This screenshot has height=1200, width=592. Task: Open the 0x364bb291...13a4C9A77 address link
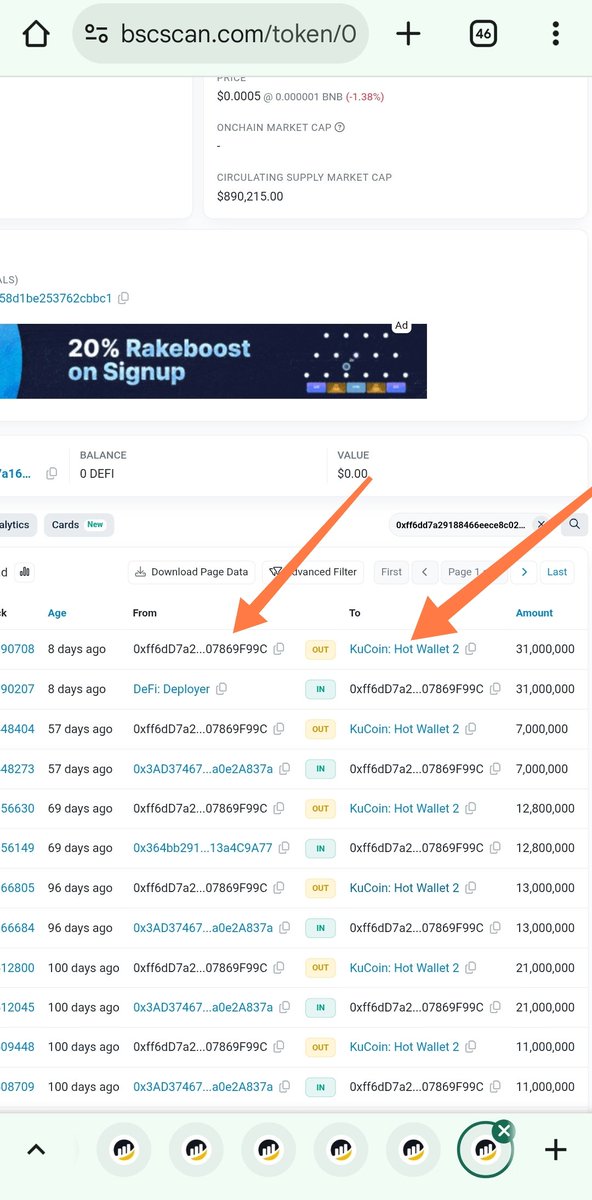click(x=203, y=848)
